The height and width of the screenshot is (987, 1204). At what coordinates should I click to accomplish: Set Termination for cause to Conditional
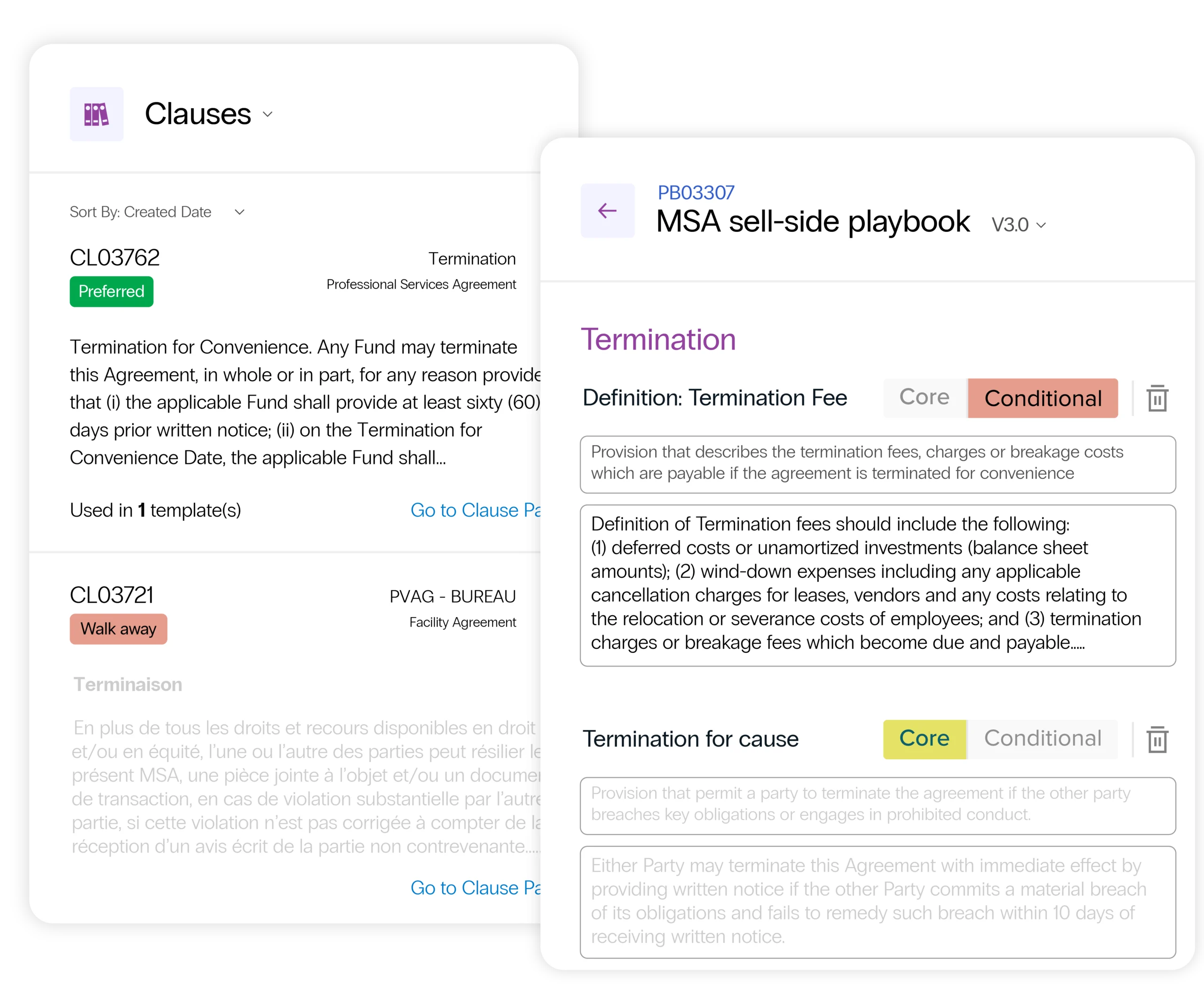1043,739
